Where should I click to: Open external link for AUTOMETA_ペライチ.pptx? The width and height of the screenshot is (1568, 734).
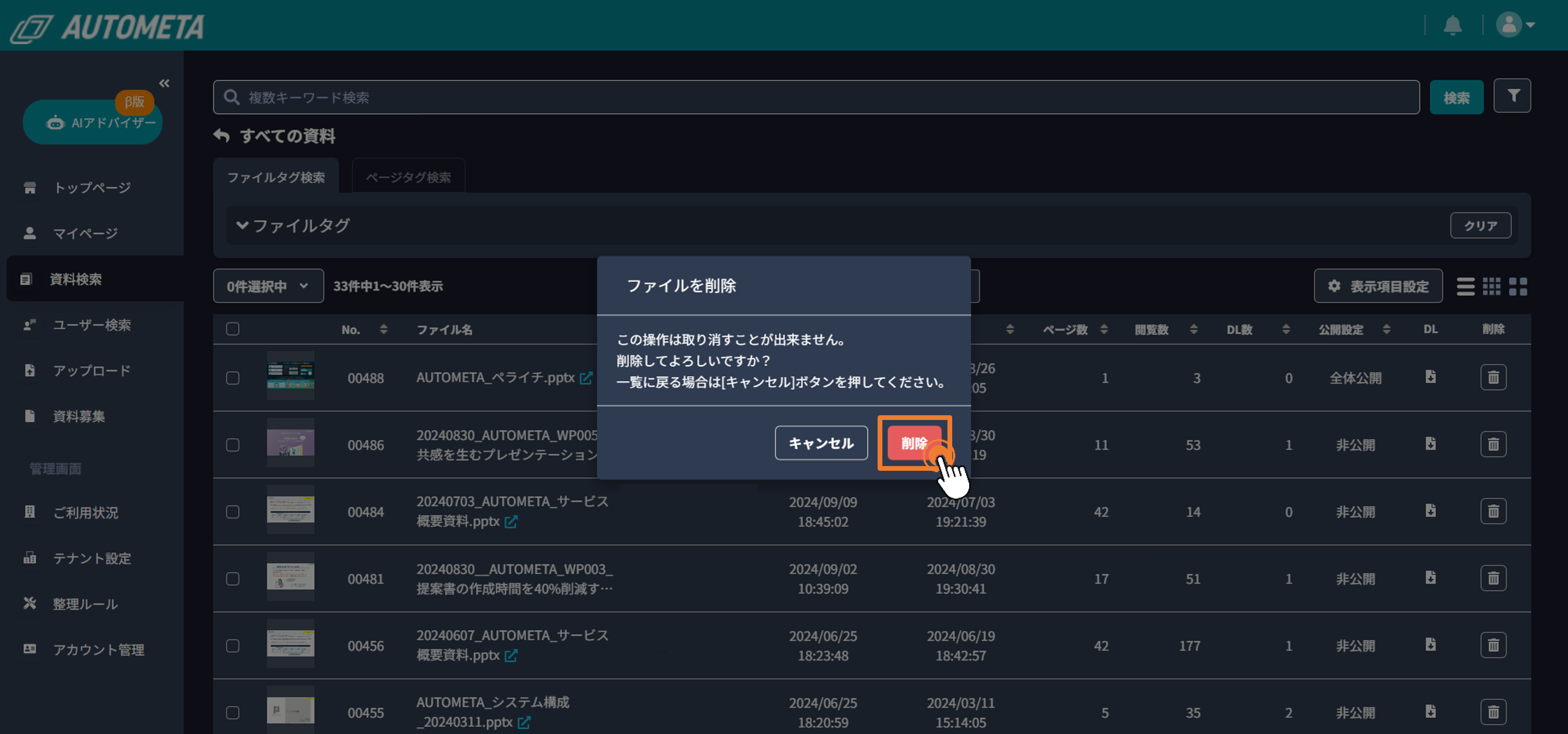tap(585, 378)
